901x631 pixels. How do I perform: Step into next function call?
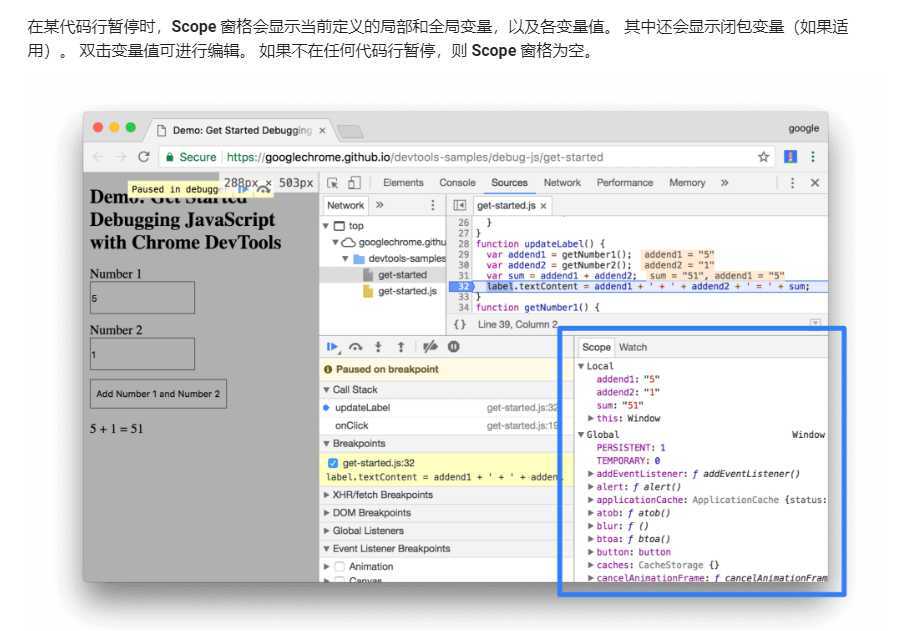378,347
